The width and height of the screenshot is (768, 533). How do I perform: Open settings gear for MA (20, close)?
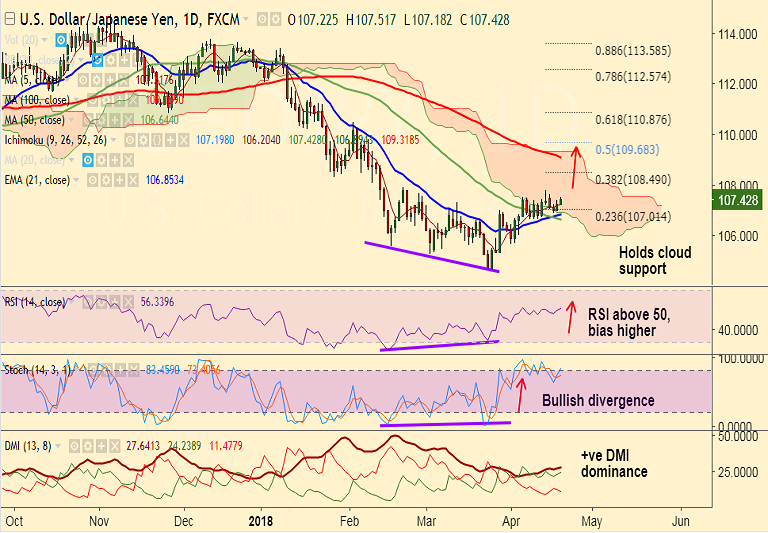click(101, 160)
